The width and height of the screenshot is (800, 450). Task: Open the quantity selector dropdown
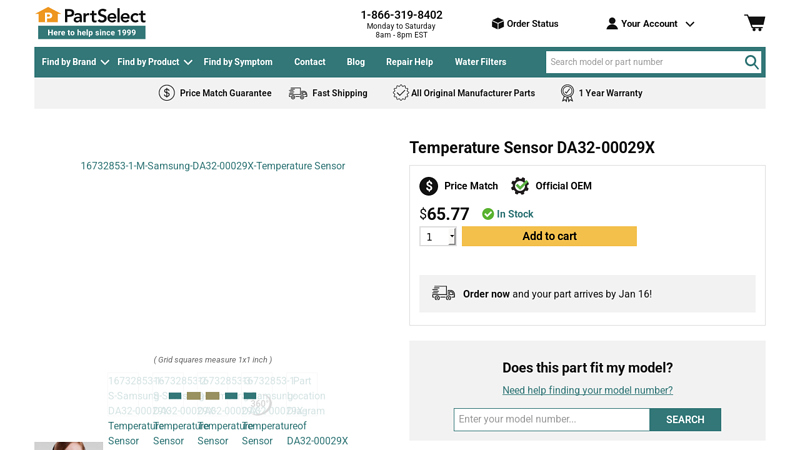click(438, 237)
